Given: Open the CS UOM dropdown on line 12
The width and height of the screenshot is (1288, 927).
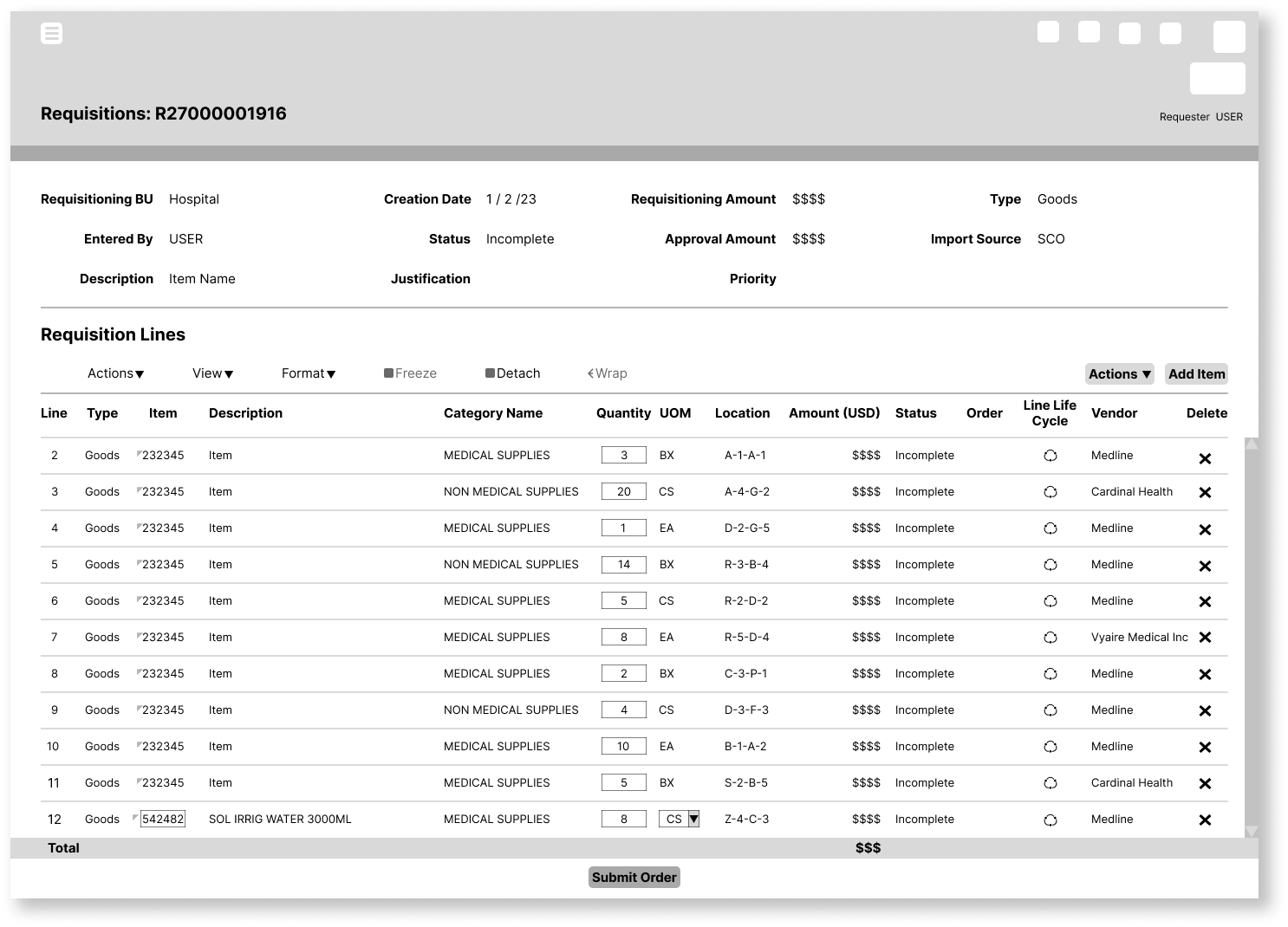Looking at the screenshot, I should pyautogui.click(x=680, y=819).
